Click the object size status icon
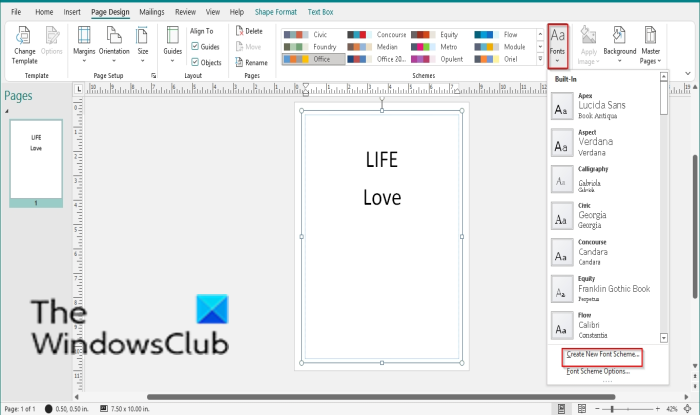This screenshot has height=415, width=700. pyautogui.click(x=104, y=409)
